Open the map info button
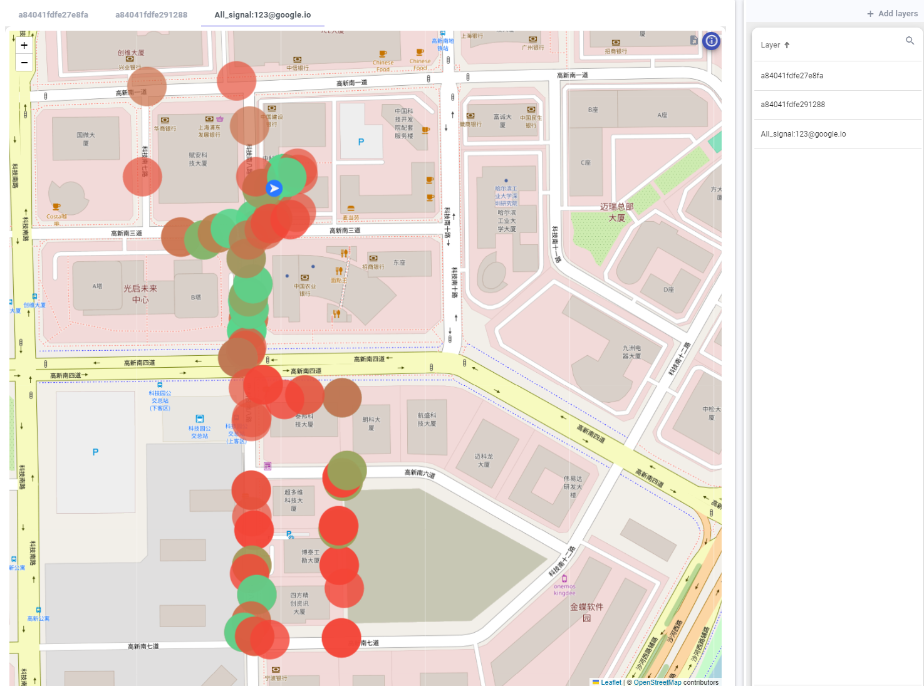 tap(711, 41)
